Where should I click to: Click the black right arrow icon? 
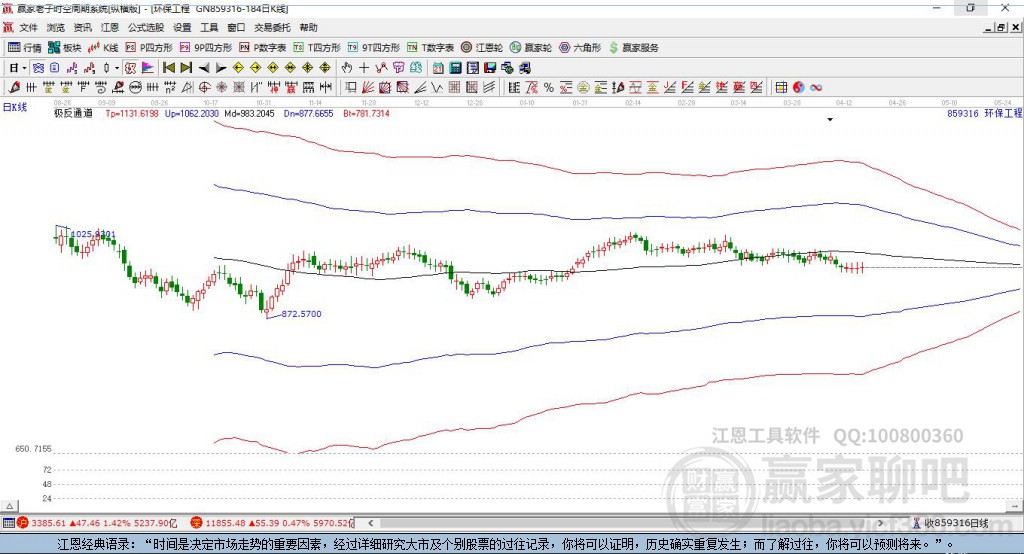[x=221, y=68]
